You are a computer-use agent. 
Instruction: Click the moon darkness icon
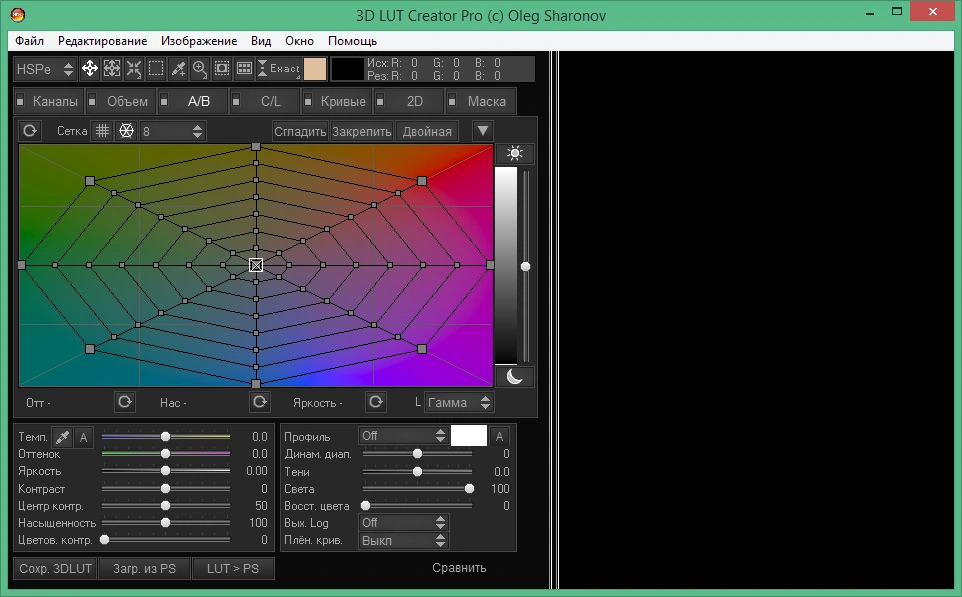pyautogui.click(x=515, y=377)
